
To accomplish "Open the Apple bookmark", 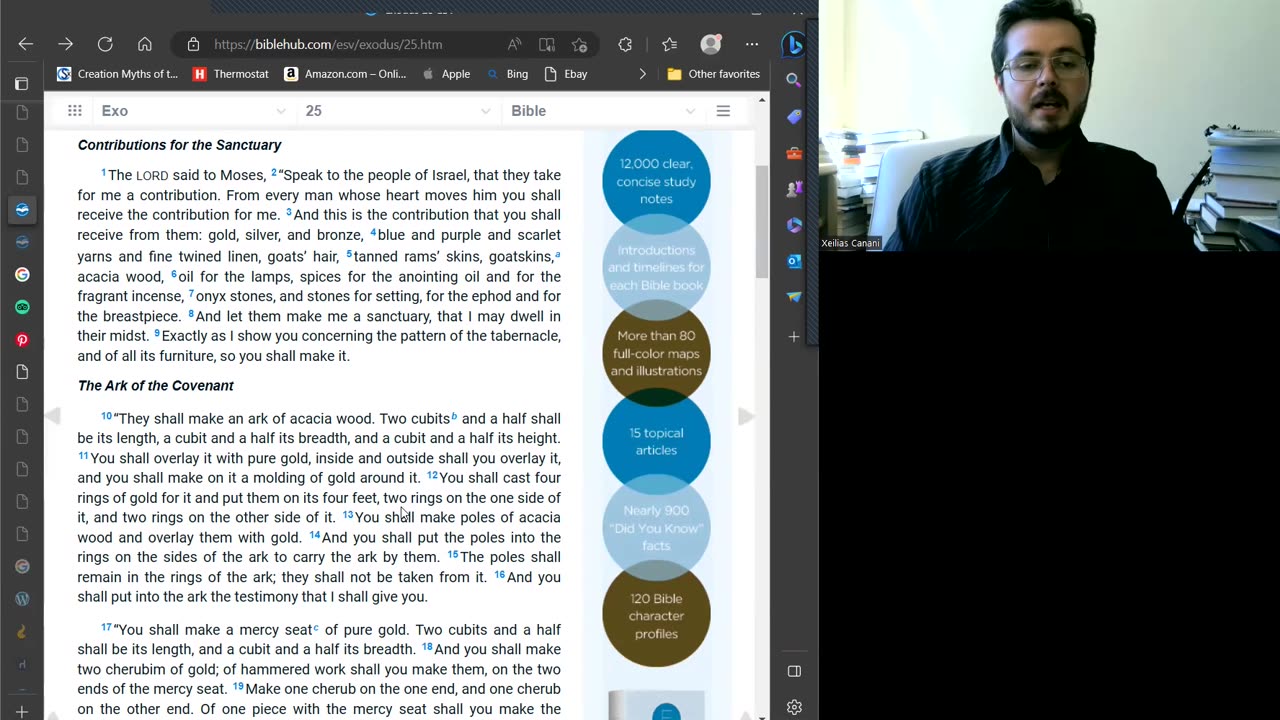I will pyautogui.click(x=446, y=74).
